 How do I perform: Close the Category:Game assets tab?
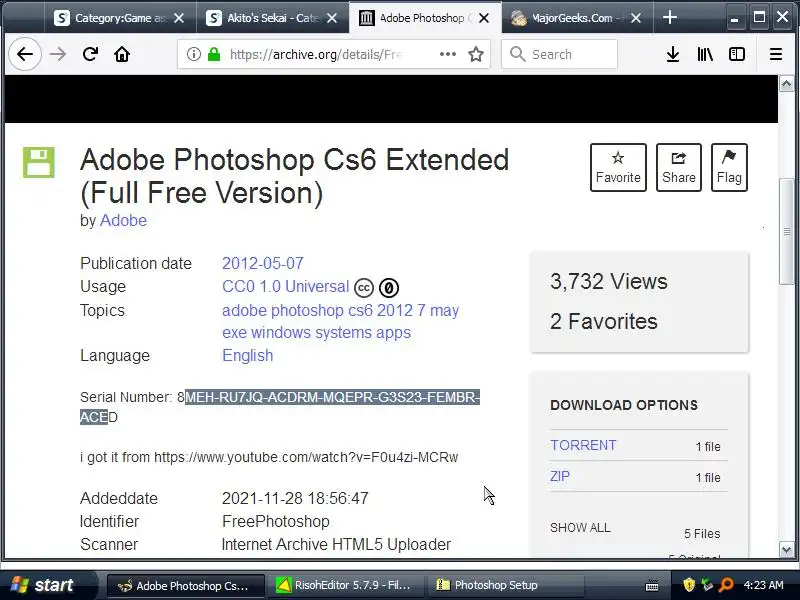(179, 18)
